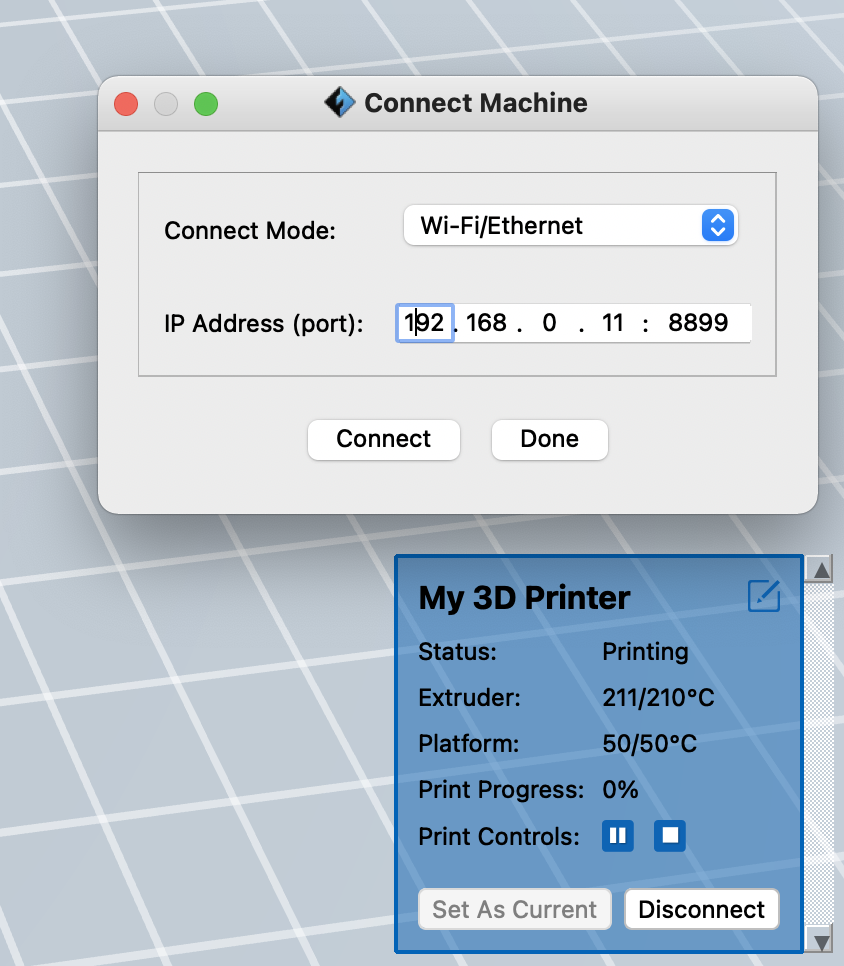The height and width of the screenshot is (966, 844).
Task: Select the My 3D Printer panel
Action: point(523,597)
